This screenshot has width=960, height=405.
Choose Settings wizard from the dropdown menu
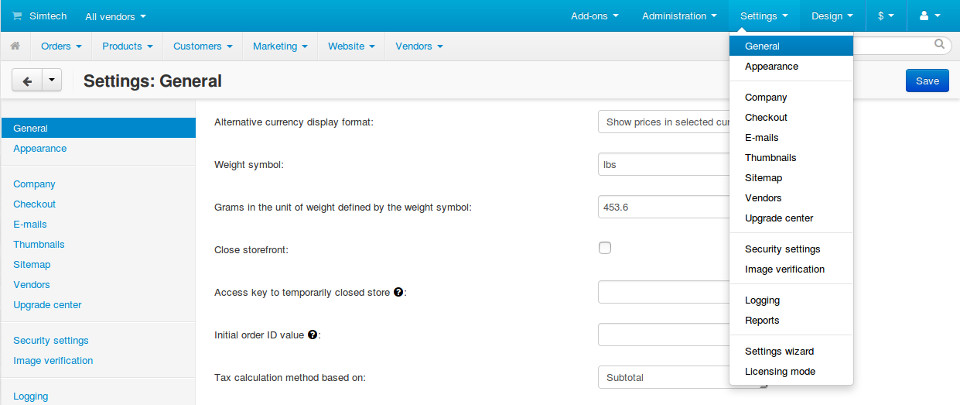[x=779, y=351]
